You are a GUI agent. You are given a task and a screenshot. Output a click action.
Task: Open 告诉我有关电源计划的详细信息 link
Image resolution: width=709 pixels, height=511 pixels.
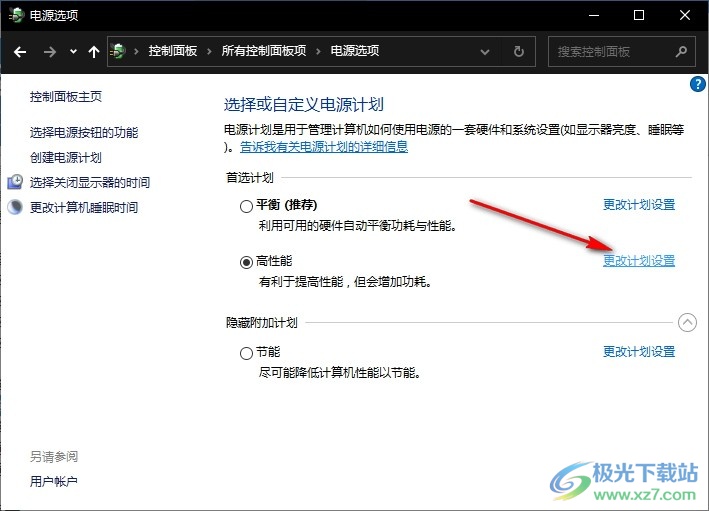[324, 147]
